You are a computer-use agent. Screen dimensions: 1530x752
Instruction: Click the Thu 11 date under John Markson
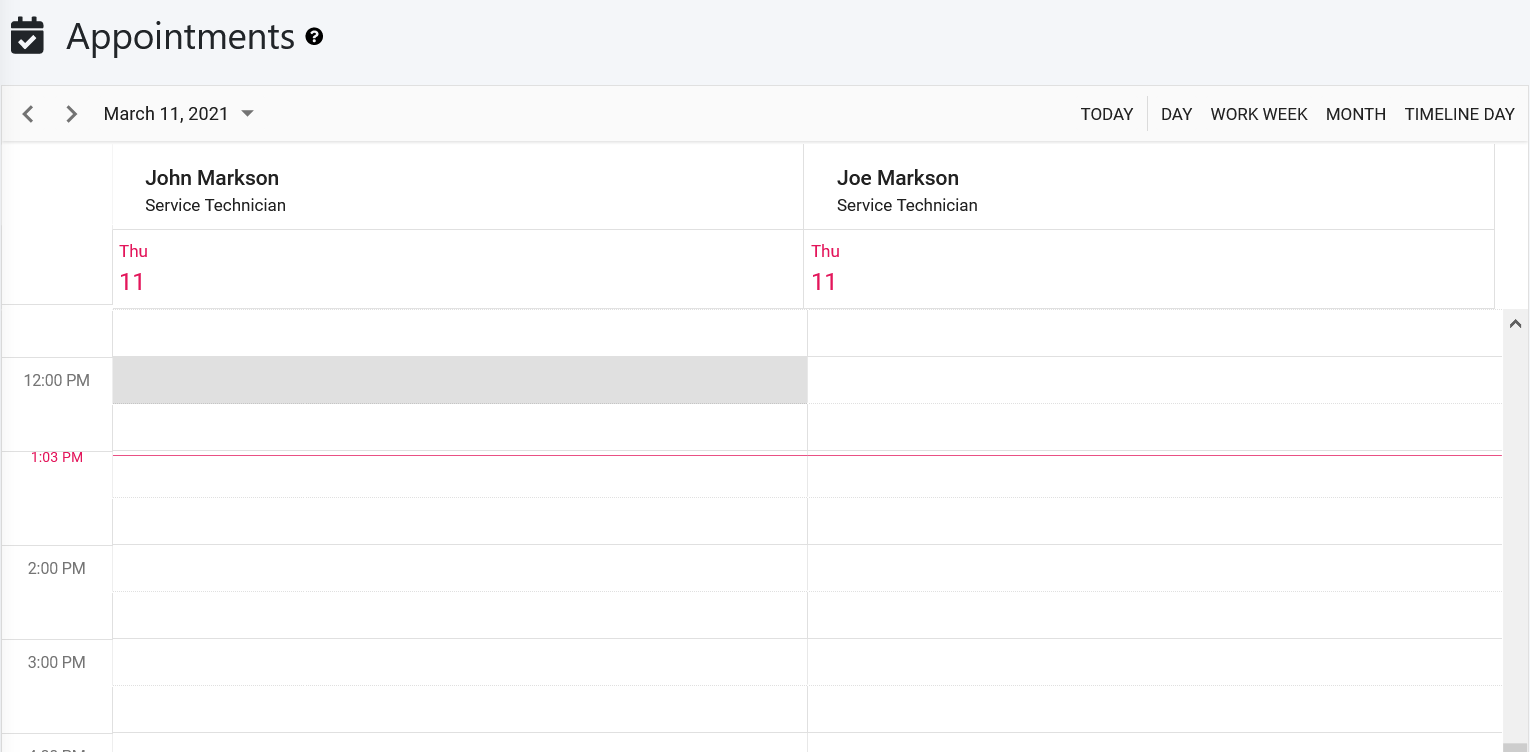132,270
